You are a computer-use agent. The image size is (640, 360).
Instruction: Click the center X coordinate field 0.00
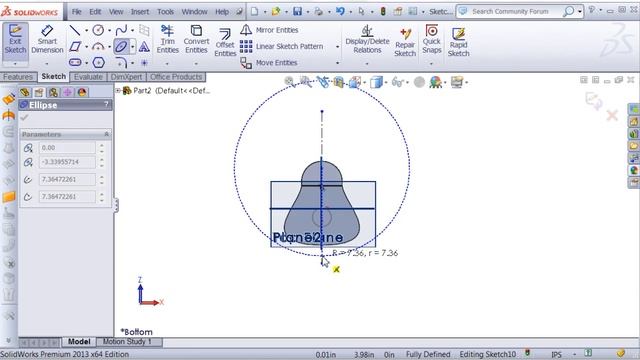(x=67, y=148)
